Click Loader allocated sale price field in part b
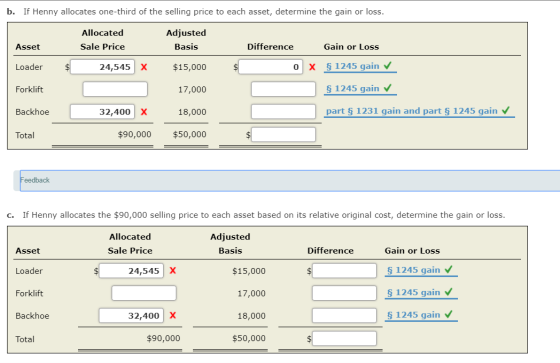560x363 pixels. 102,67
